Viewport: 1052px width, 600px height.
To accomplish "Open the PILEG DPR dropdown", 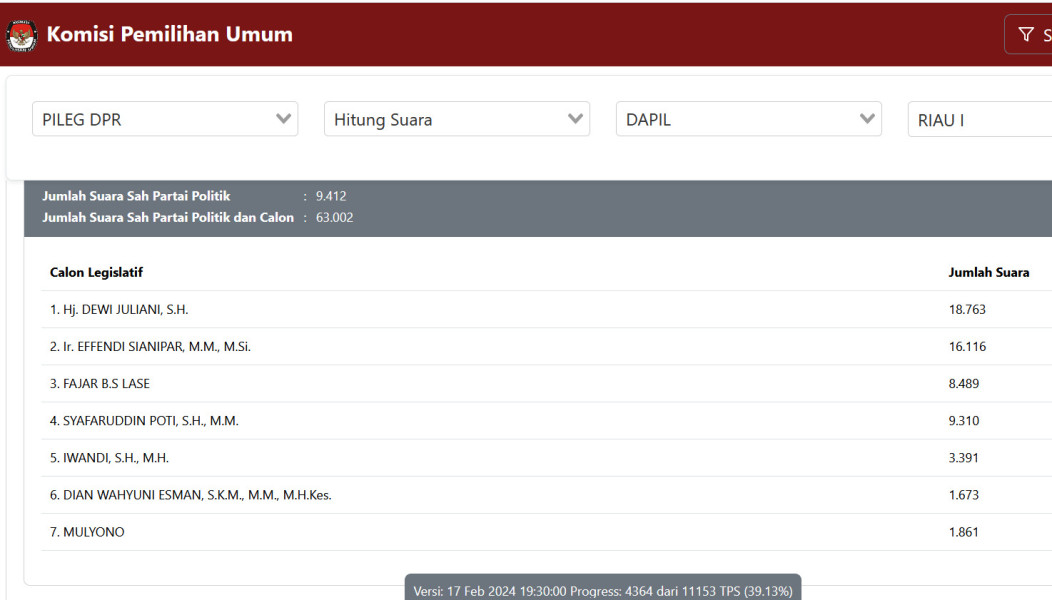I will 165,119.
